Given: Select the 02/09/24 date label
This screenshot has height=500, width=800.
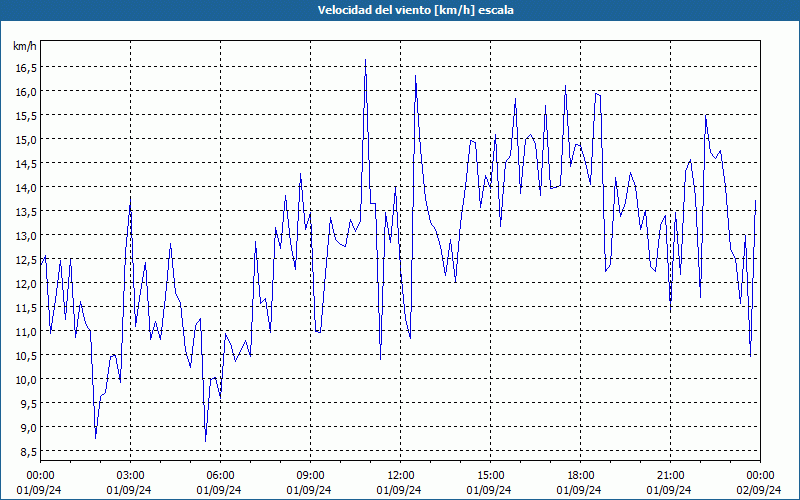Looking at the screenshot, I should (760, 490).
